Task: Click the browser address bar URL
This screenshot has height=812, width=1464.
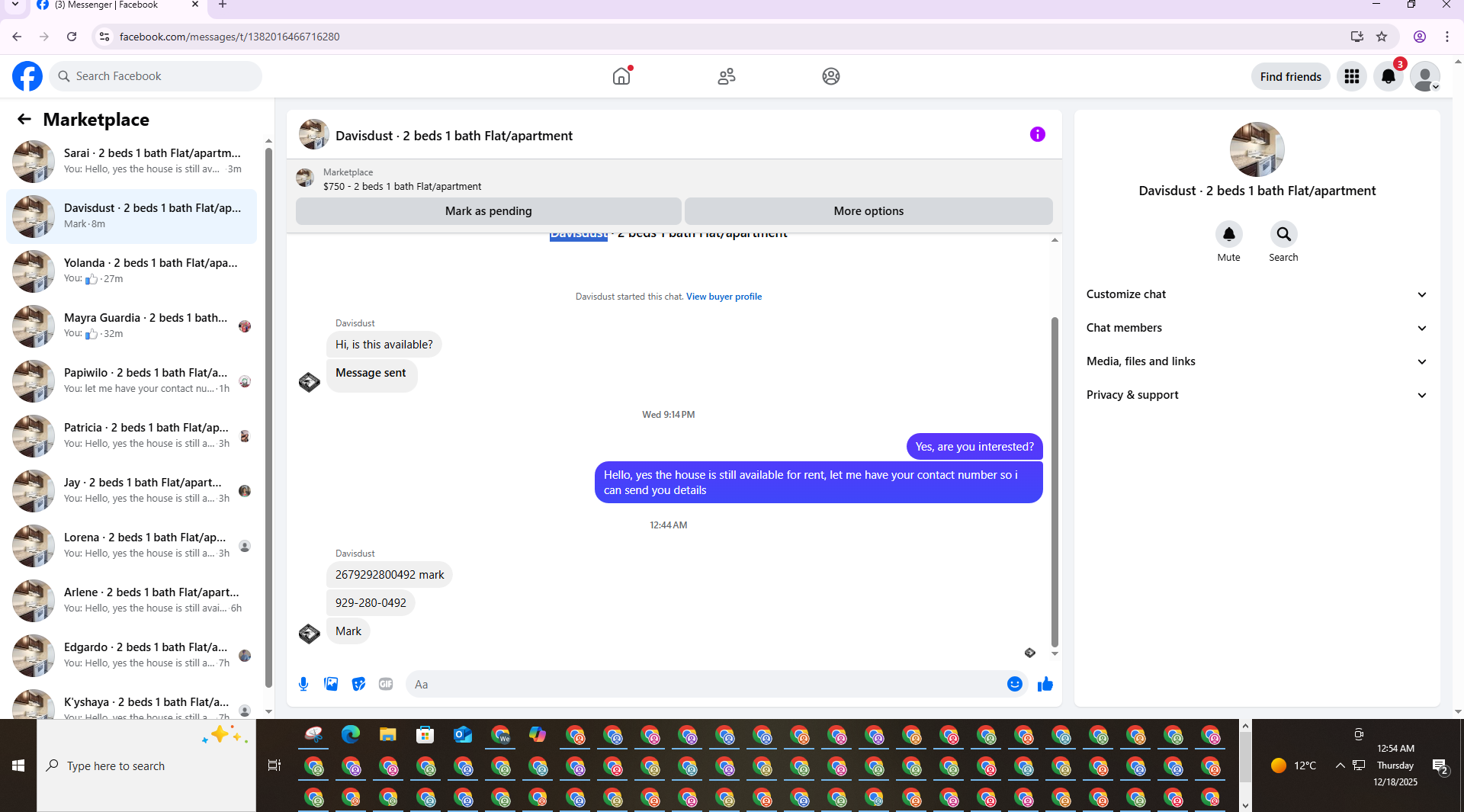Action: (230, 37)
